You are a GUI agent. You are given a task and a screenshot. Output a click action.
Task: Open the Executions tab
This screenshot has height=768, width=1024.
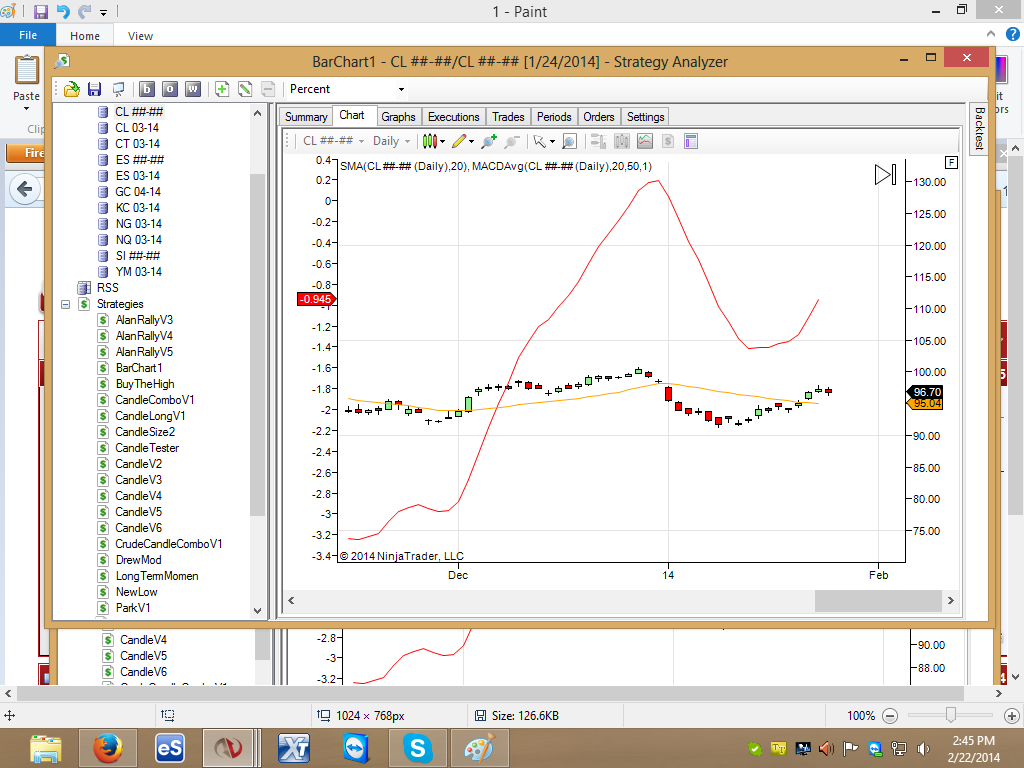coord(453,117)
